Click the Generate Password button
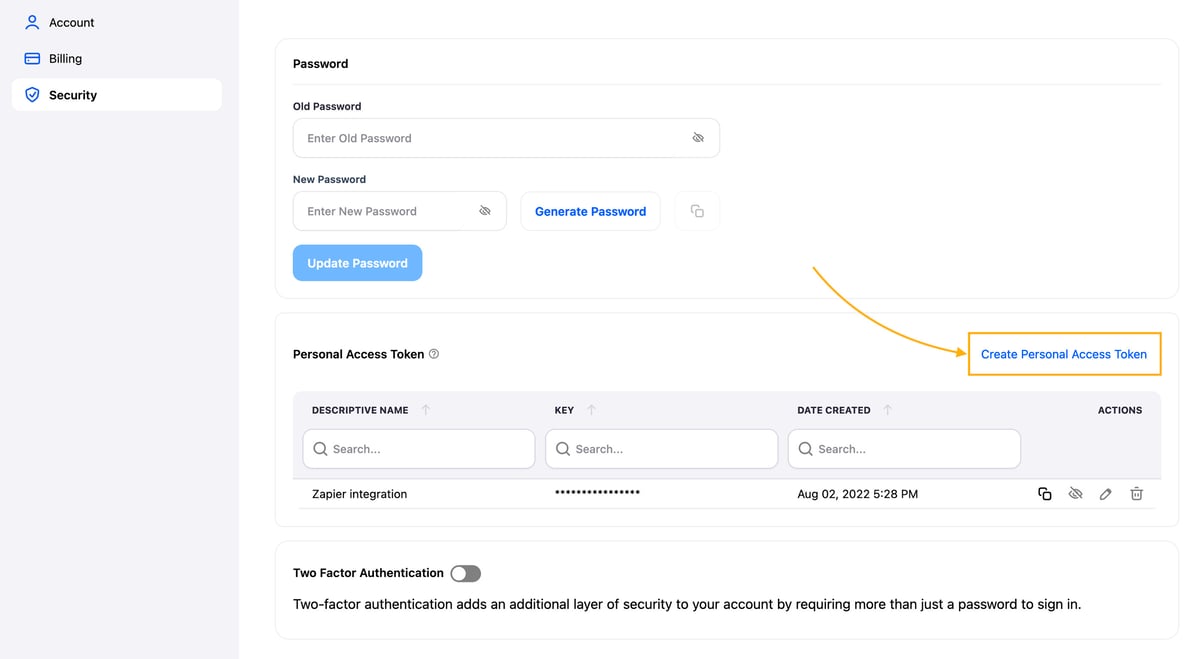This screenshot has width=1200, height=659. pyautogui.click(x=590, y=211)
